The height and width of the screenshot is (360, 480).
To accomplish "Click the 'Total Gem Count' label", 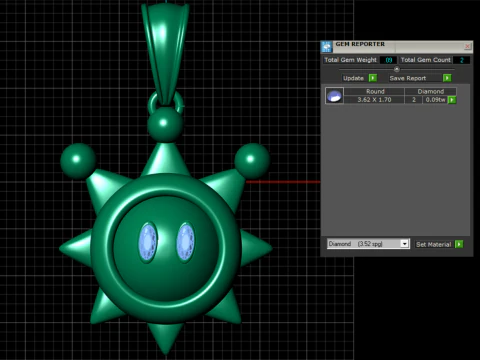I will (x=425, y=60).
